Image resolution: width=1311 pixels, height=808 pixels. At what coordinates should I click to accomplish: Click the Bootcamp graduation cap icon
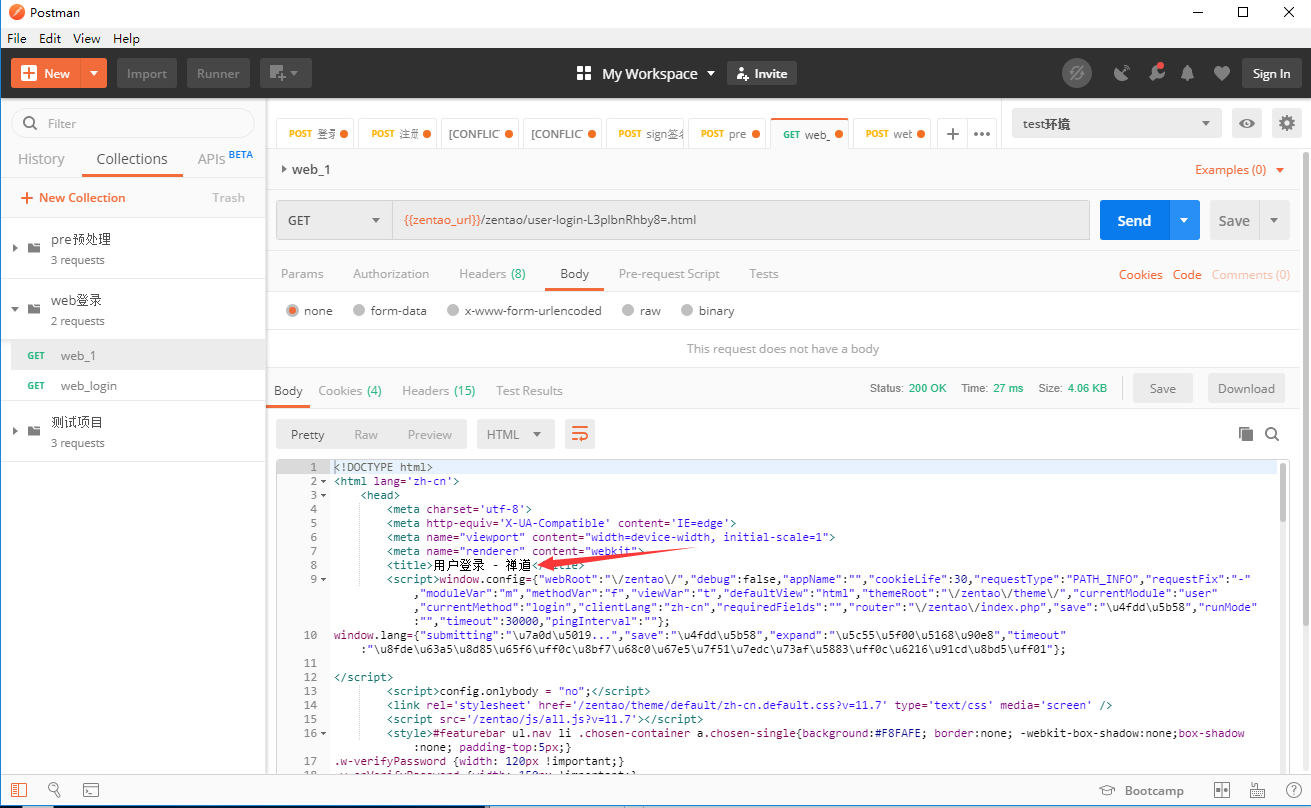(1106, 790)
